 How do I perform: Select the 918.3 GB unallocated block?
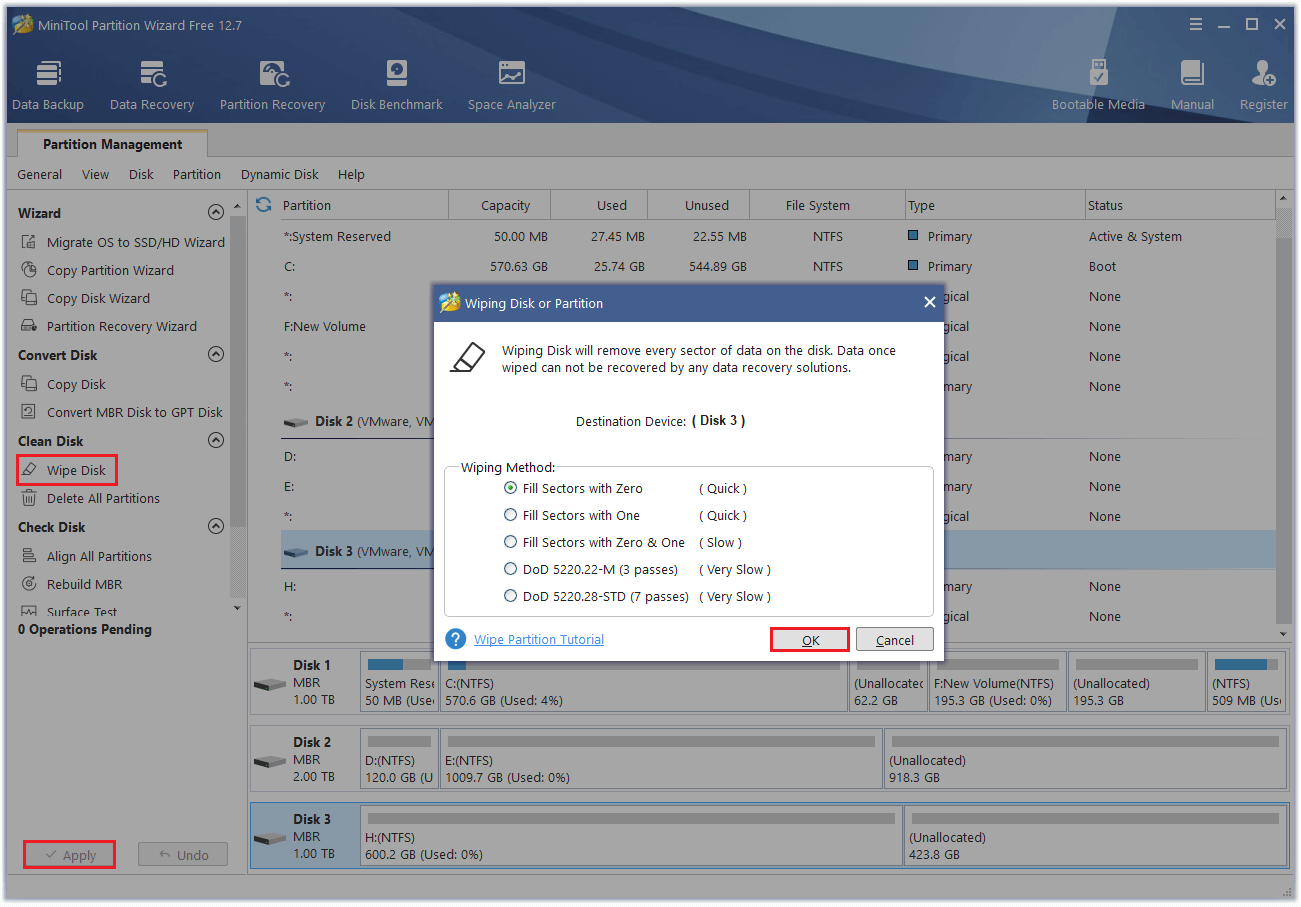[1085, 759]
